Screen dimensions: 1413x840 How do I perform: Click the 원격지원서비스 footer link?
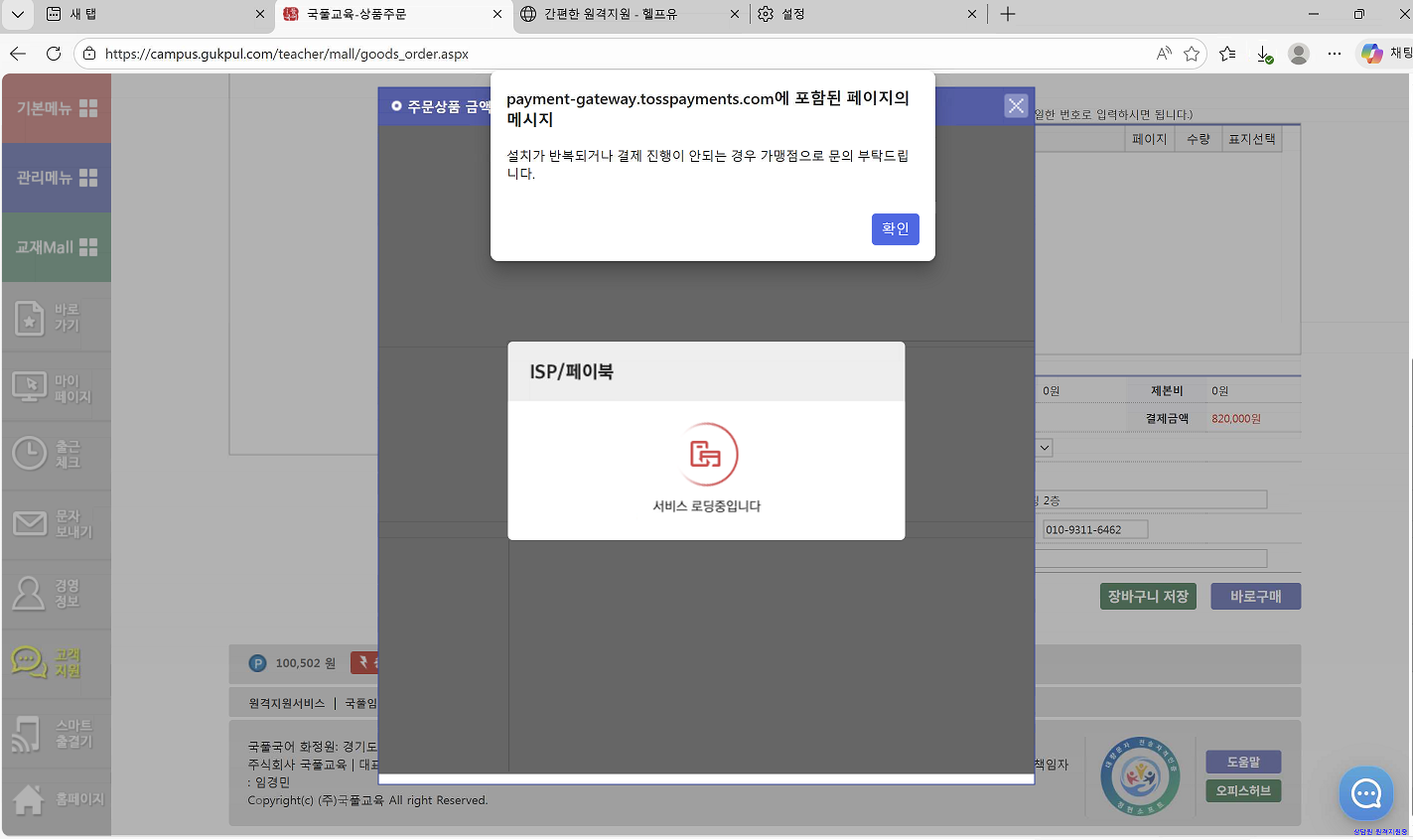click(x=287, y=703)
